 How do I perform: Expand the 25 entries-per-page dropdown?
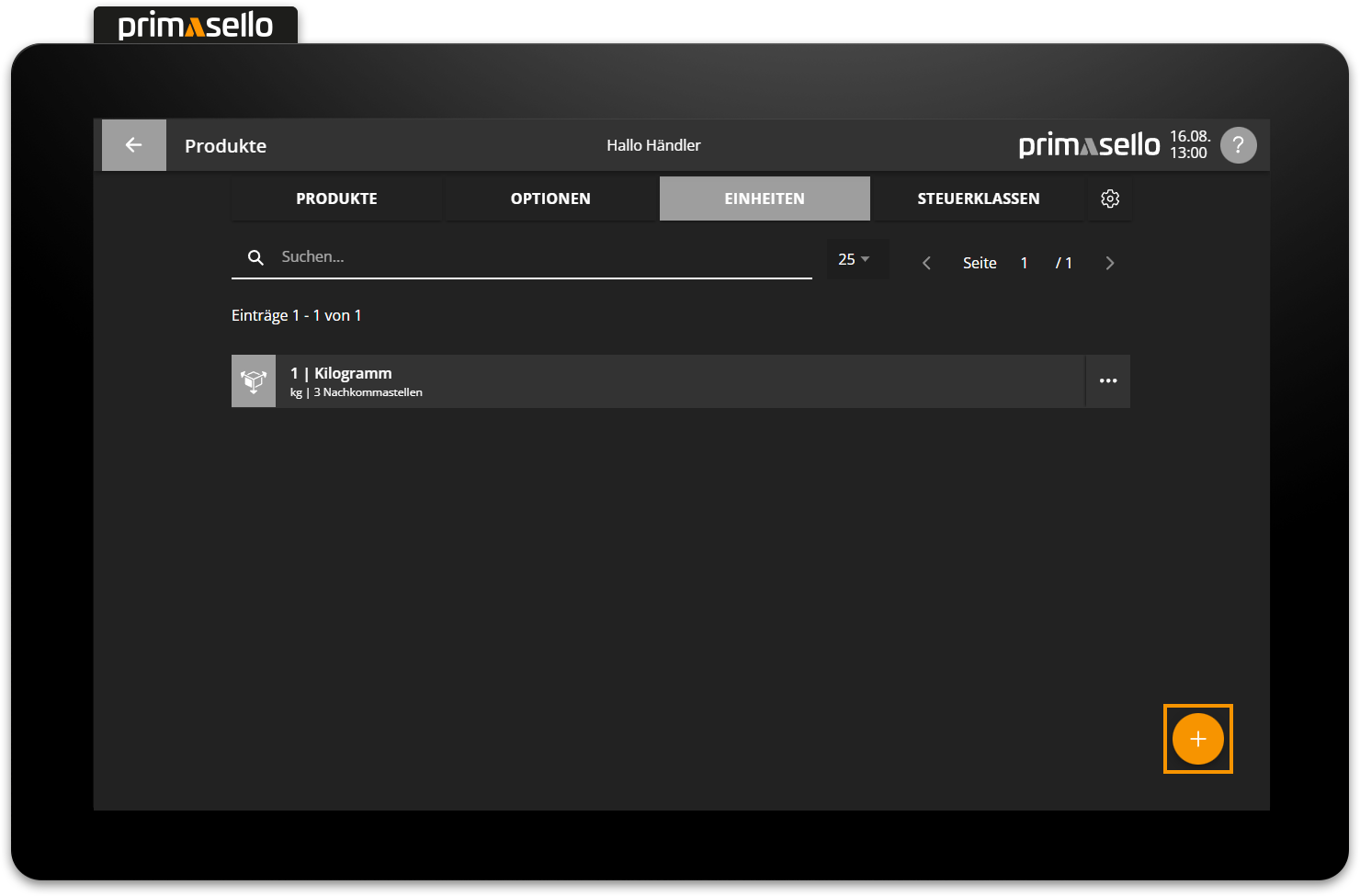855,259
